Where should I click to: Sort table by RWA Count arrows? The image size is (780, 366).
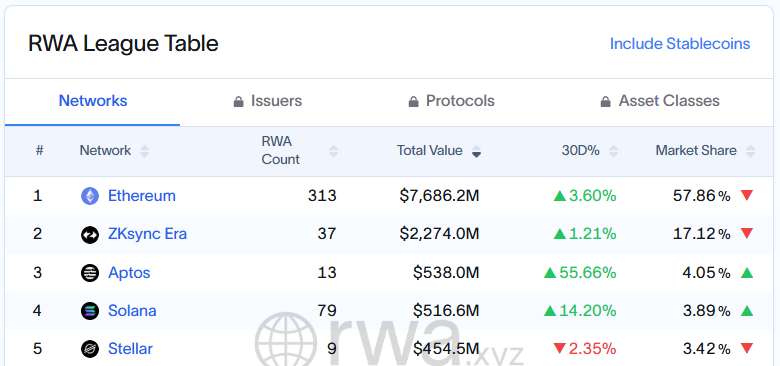(333, 151)
